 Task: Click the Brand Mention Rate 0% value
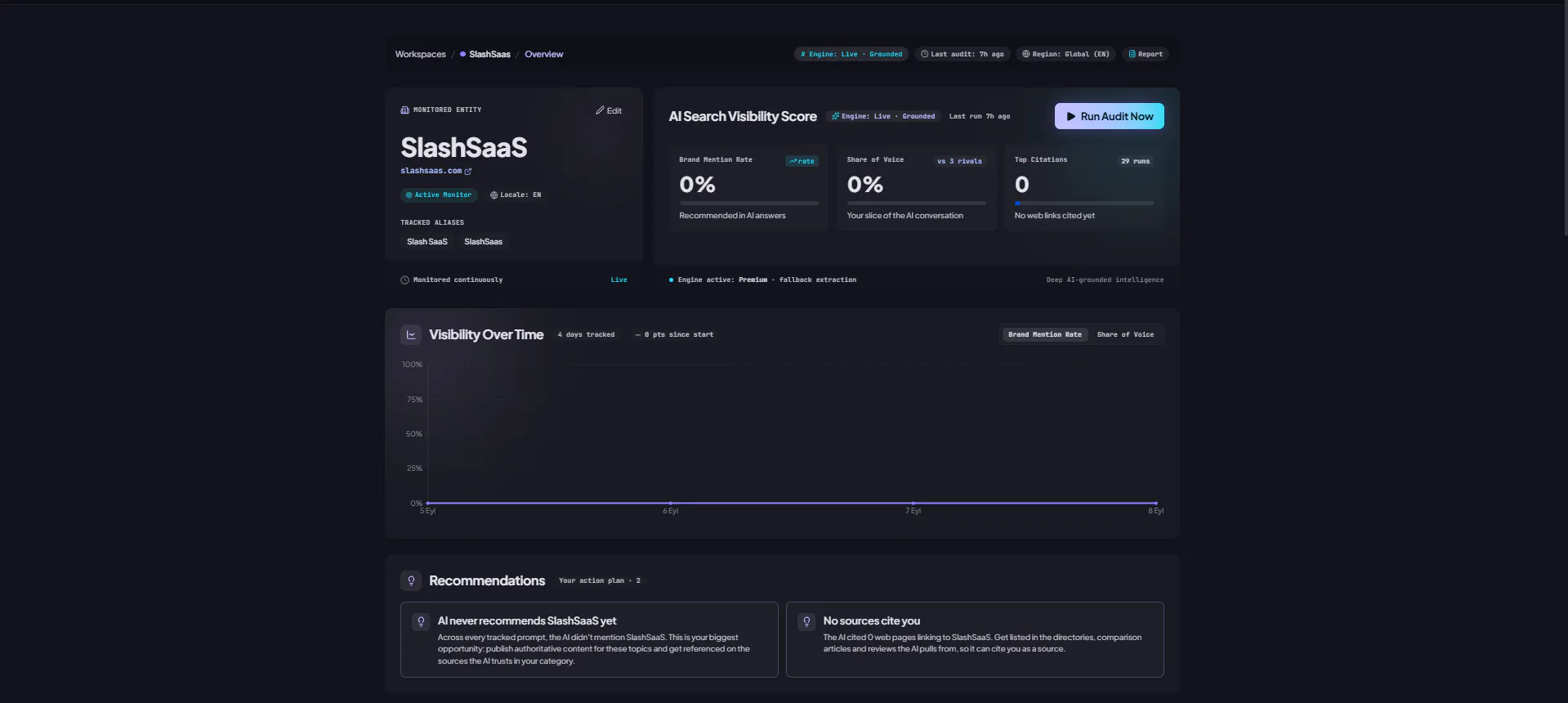click(x=697, y=185)
